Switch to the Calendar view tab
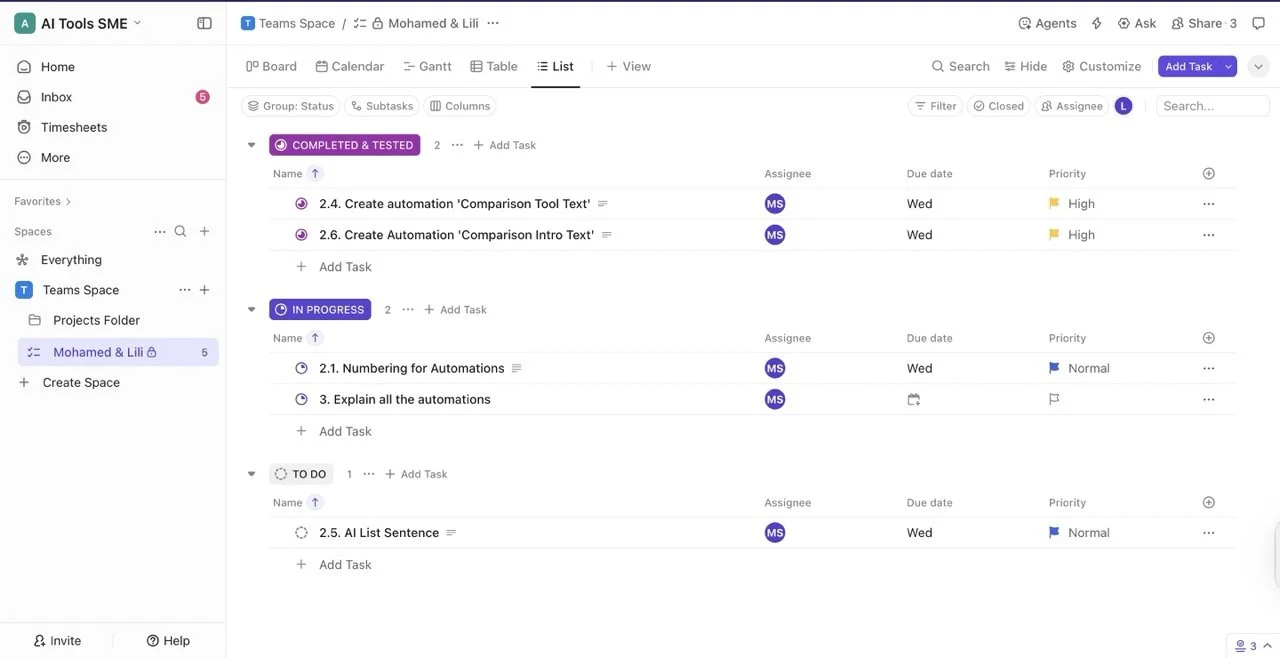 (350, 66)
